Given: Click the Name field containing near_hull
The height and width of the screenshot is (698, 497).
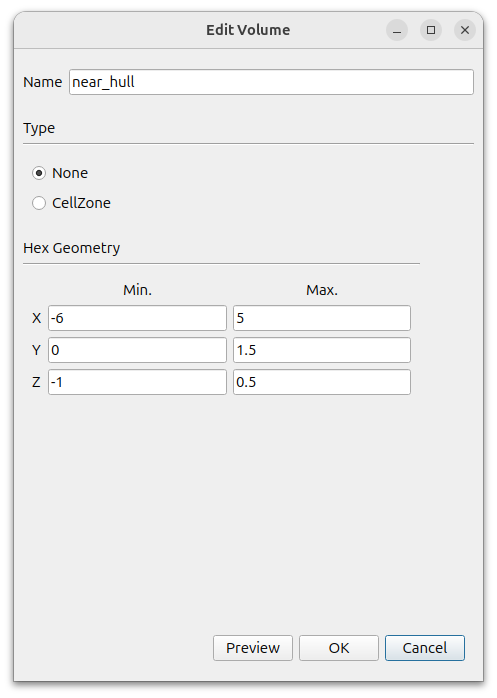Looking at the screenshot, I should pyautogui.click(x=271, y=82).
